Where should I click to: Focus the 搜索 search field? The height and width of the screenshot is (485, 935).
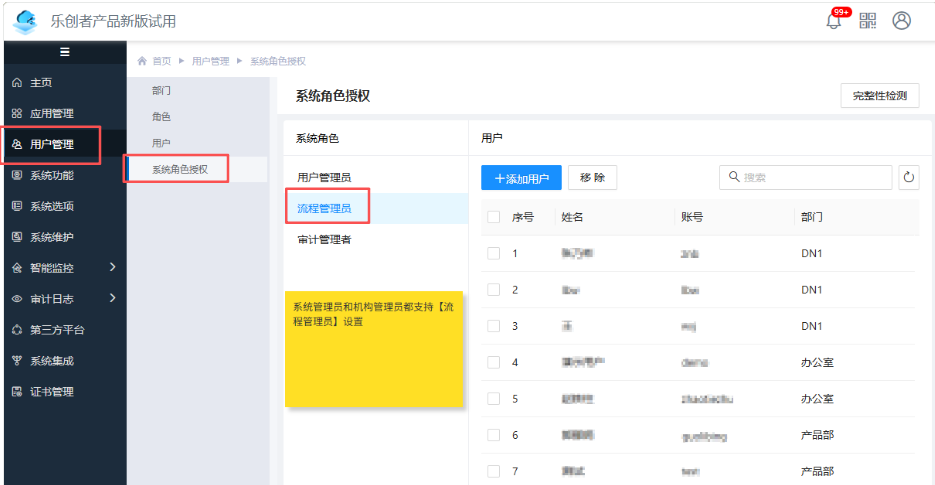tap(806, 177)
